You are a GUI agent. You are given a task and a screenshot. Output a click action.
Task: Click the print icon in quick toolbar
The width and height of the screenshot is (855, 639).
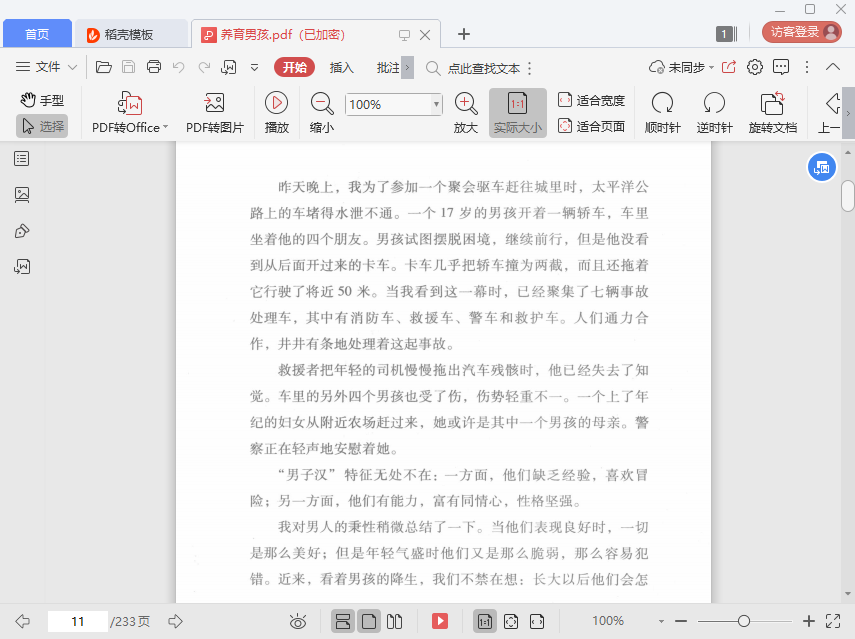[x=154, y=67]
